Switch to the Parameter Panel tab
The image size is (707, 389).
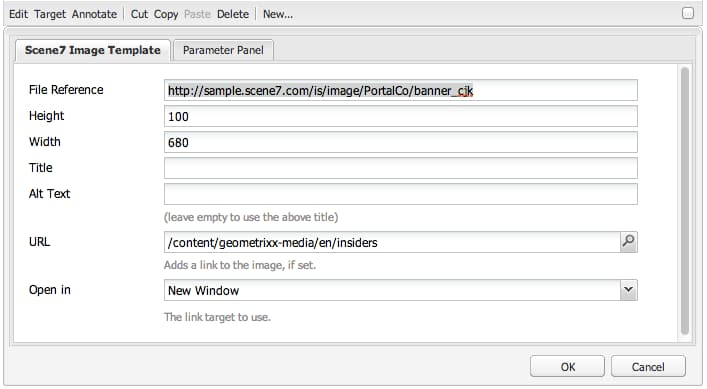[x=223, y=50]
